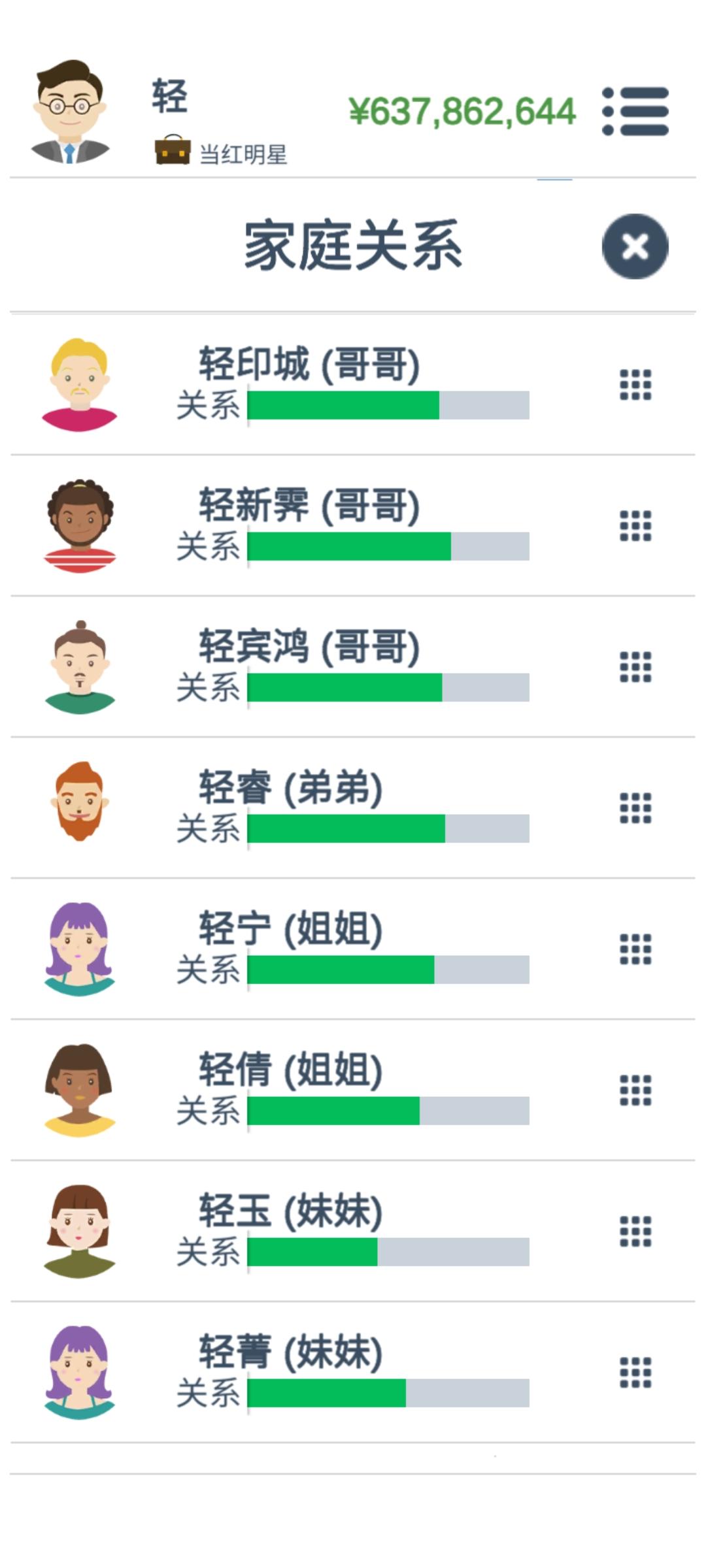Image resolution: width=706 pixels, height=1568 pixels.
Task: Open grid options for 轻菁 (妹妹)
Action: 635,1373
